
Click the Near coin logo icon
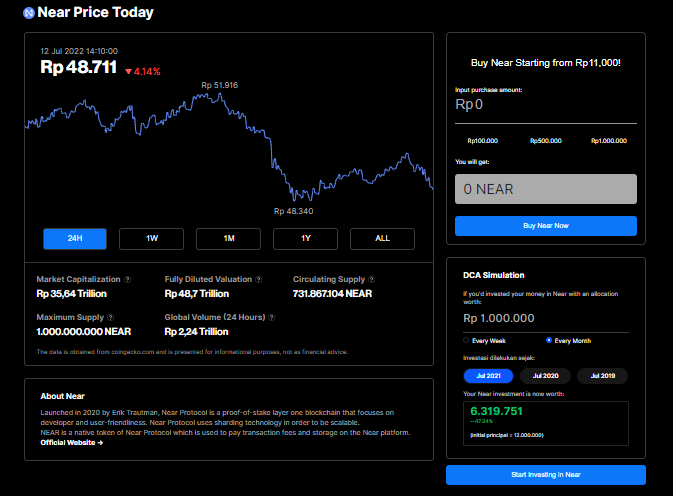[x=29, y=13]
